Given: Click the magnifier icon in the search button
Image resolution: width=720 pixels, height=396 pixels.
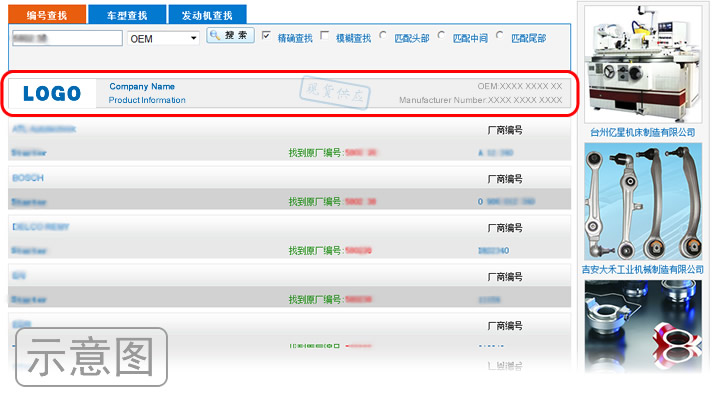Looking at the screenshot, I should [x=215, y=35].
